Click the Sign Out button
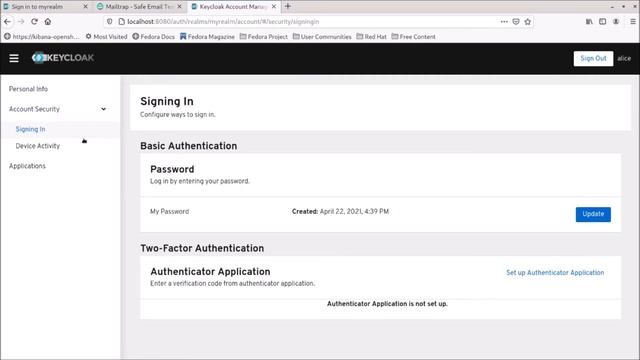The width and height of the screenshot is (640, 360). coord(593,58)
